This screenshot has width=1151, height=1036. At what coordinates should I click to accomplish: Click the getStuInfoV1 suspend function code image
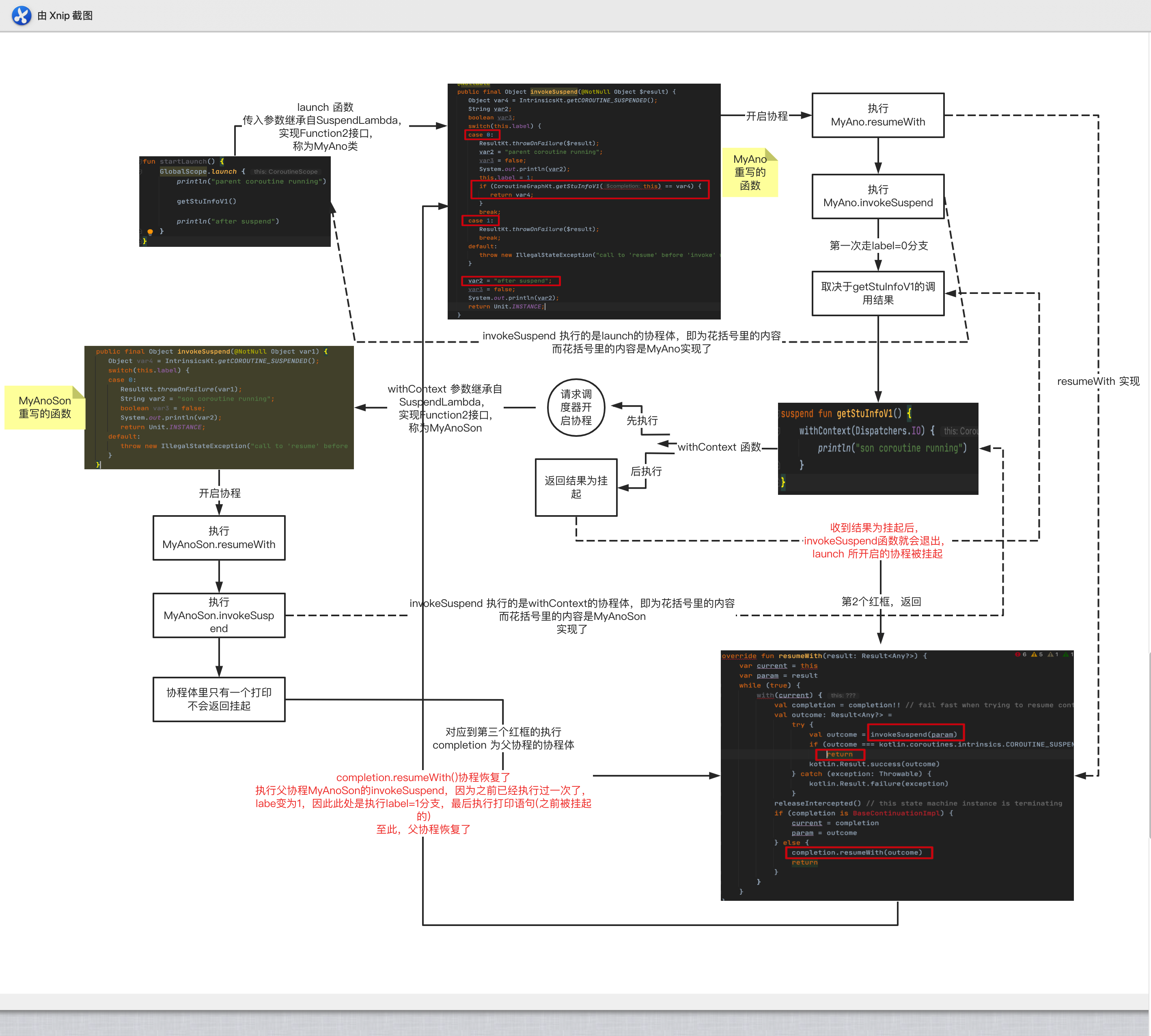(x=878, y=449)
